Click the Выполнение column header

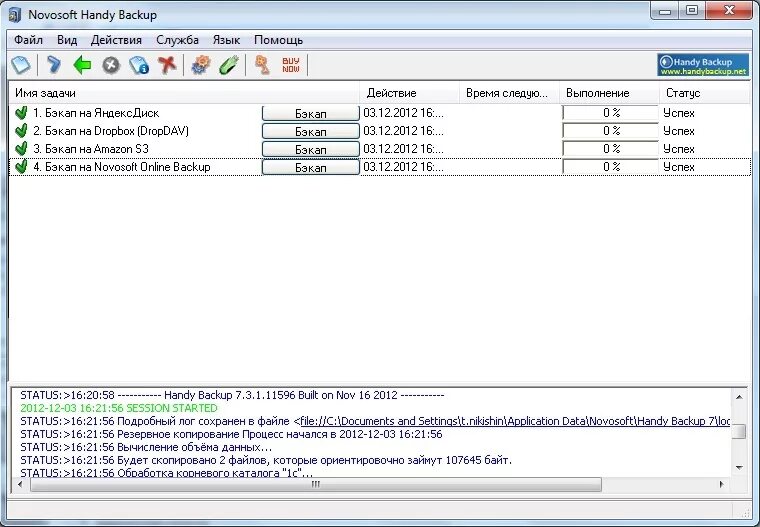tap(610, 93)
